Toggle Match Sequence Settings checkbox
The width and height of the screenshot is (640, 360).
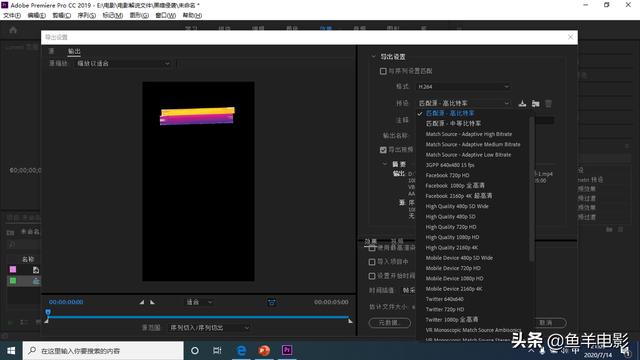[383, 71]
